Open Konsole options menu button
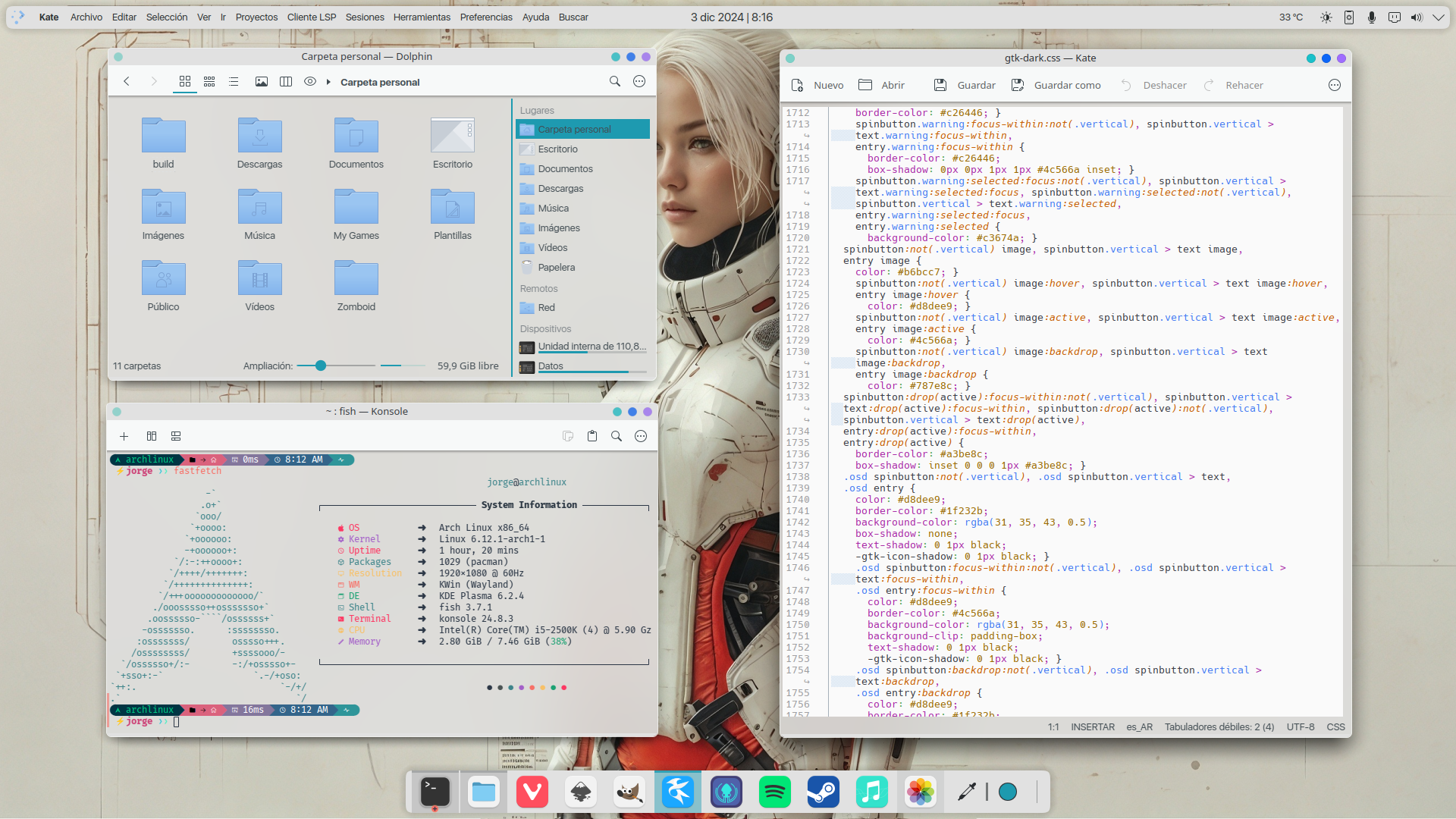The width and height of the screenshot is (1456, 819). coord(641,436)
